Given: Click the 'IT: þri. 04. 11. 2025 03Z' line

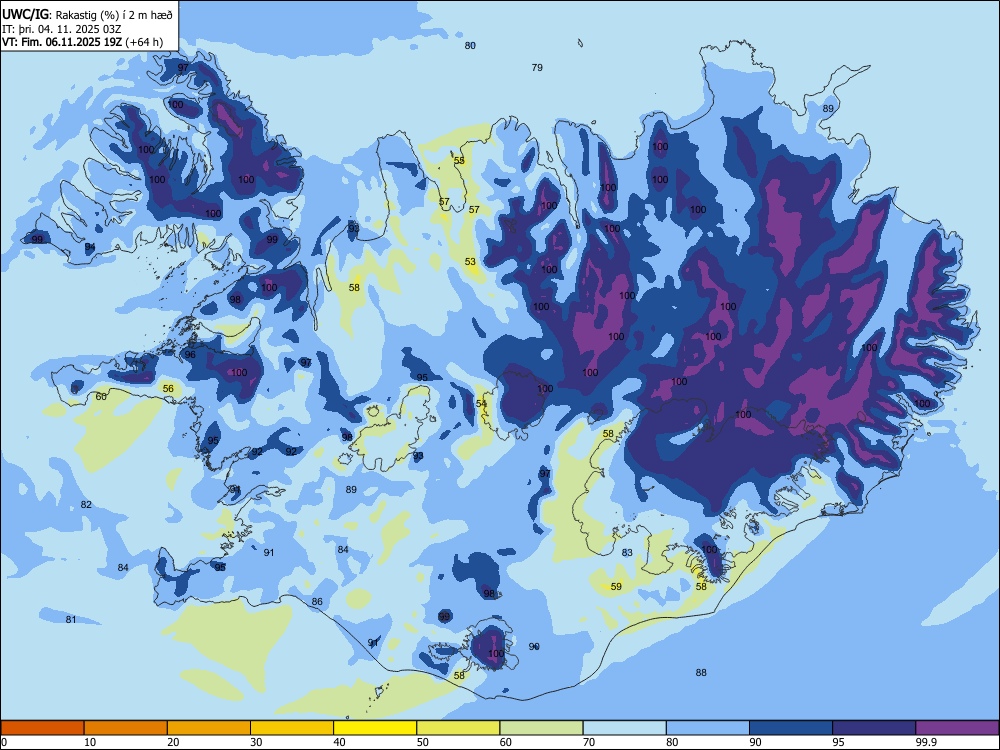Looking at the screenshot, I should pyautogui.click(x=61, y=29).
